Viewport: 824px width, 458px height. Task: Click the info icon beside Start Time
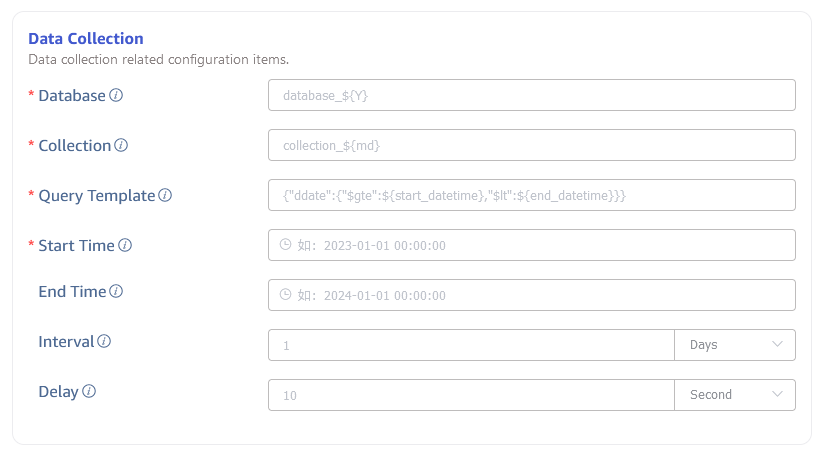[x=125, y=246]
